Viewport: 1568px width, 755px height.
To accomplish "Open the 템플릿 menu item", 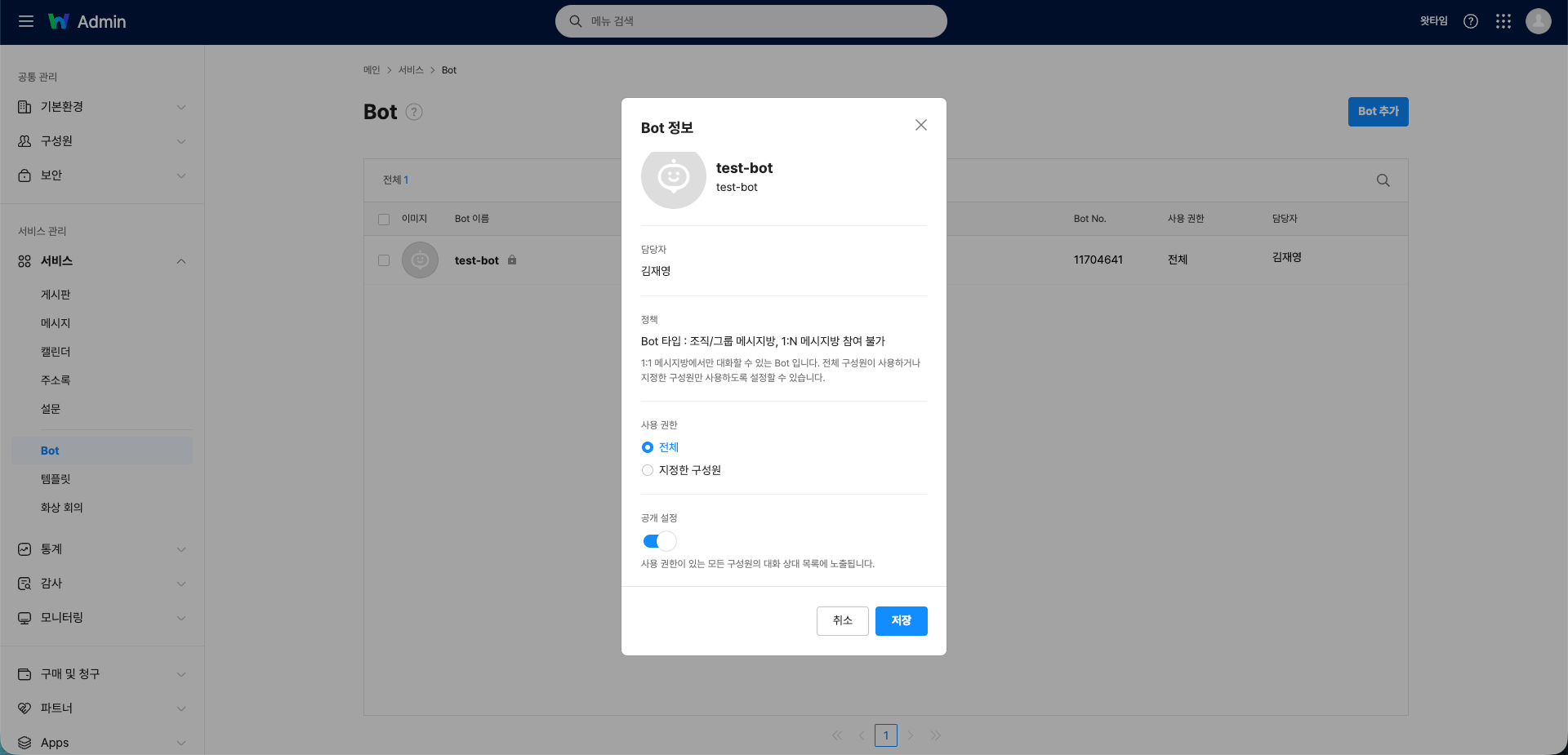I will coord(56,479).
